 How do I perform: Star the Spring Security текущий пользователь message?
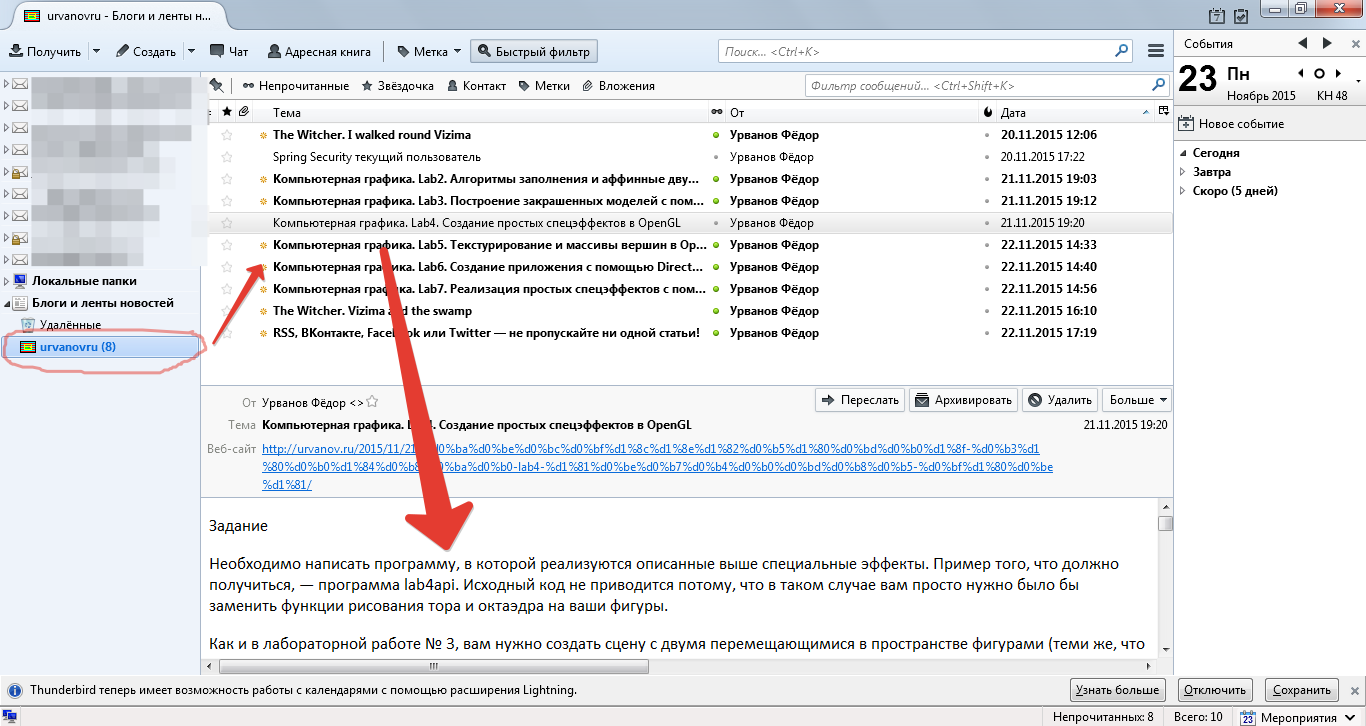tap(227, 157)
